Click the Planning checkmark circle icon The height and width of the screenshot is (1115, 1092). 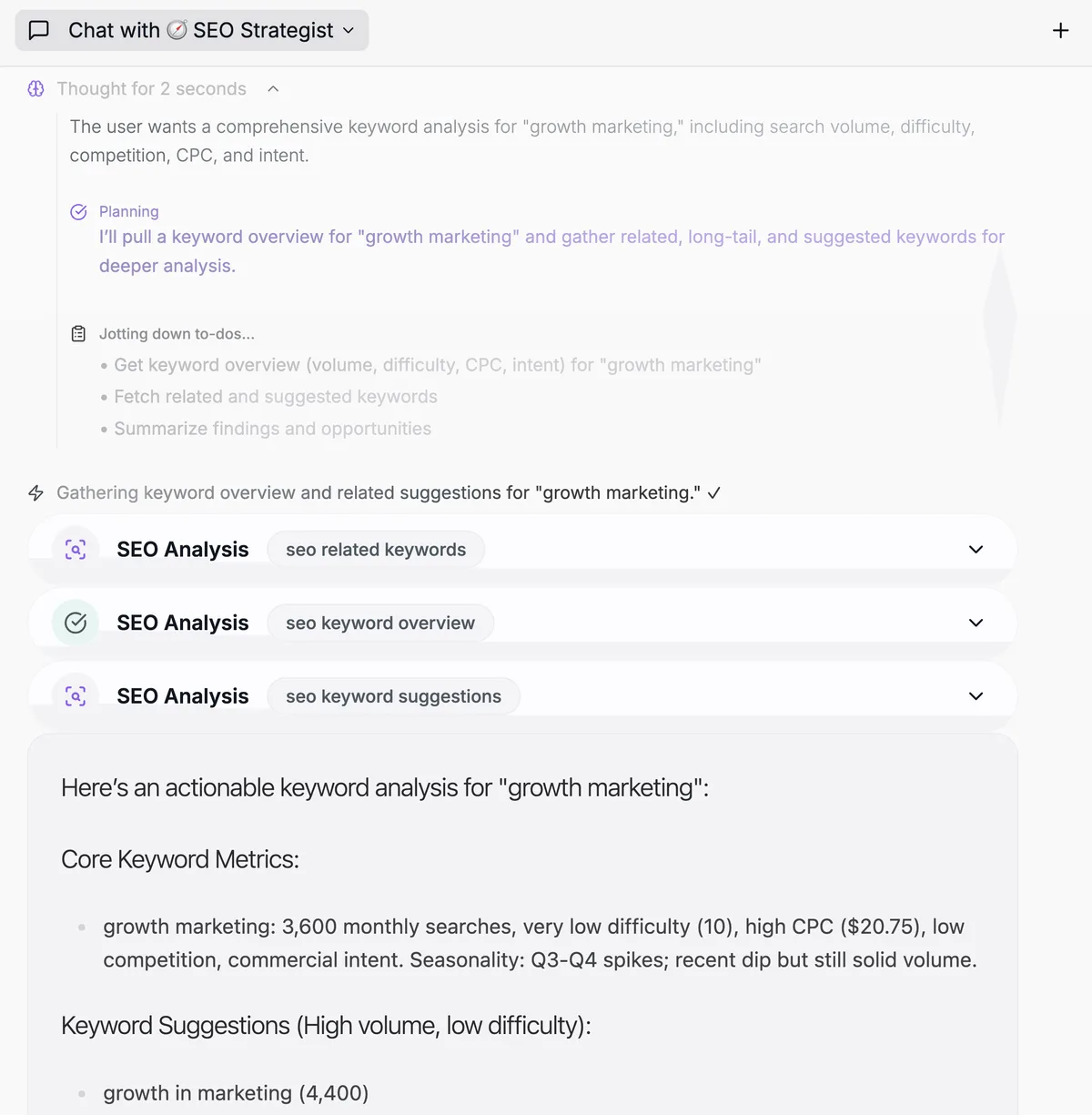click(x=79, y=212)
